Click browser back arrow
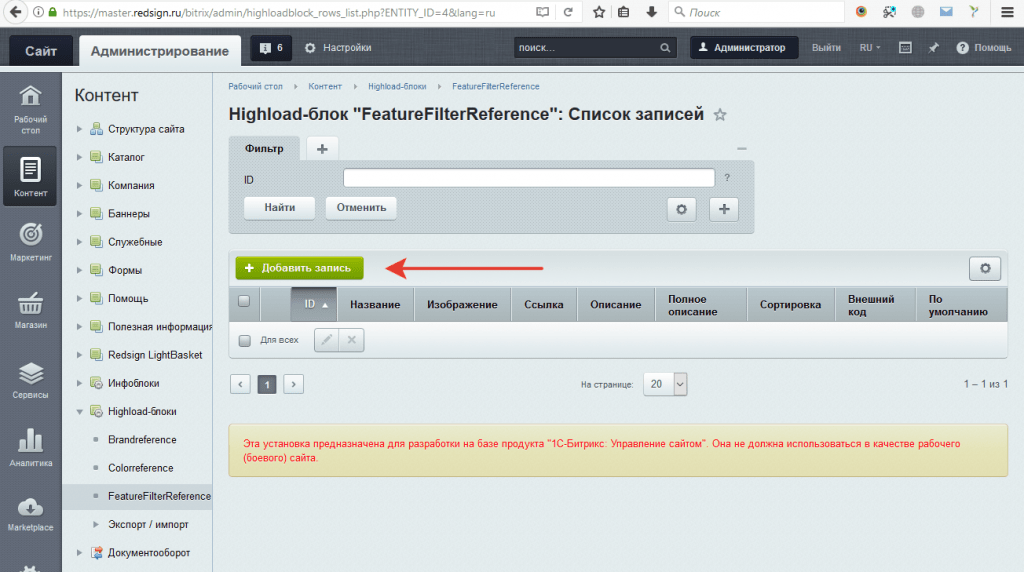 coord(15,12)
